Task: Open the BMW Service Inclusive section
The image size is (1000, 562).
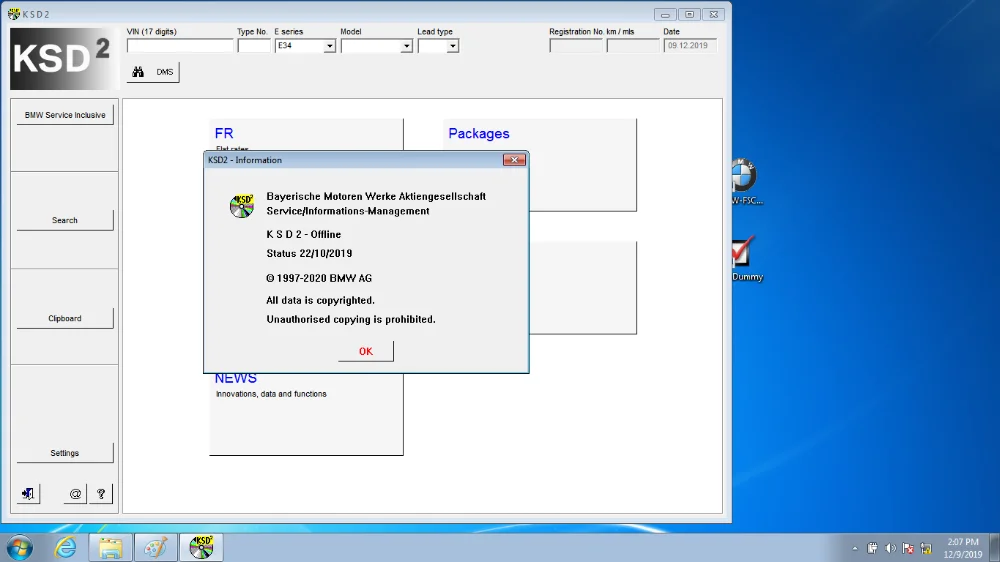Action: point(65,115)
